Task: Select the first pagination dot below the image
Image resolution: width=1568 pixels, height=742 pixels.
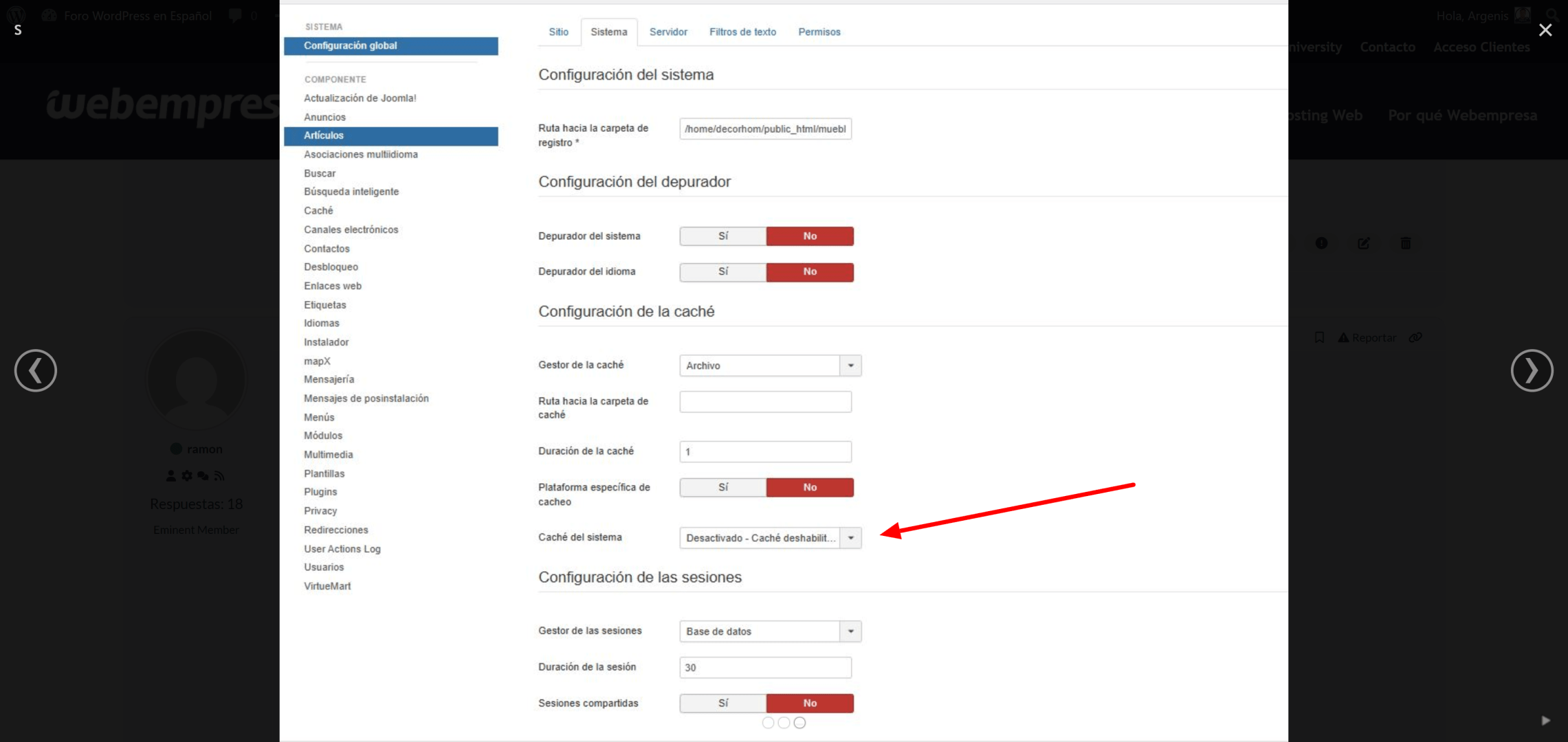Action: coord(768,723)
